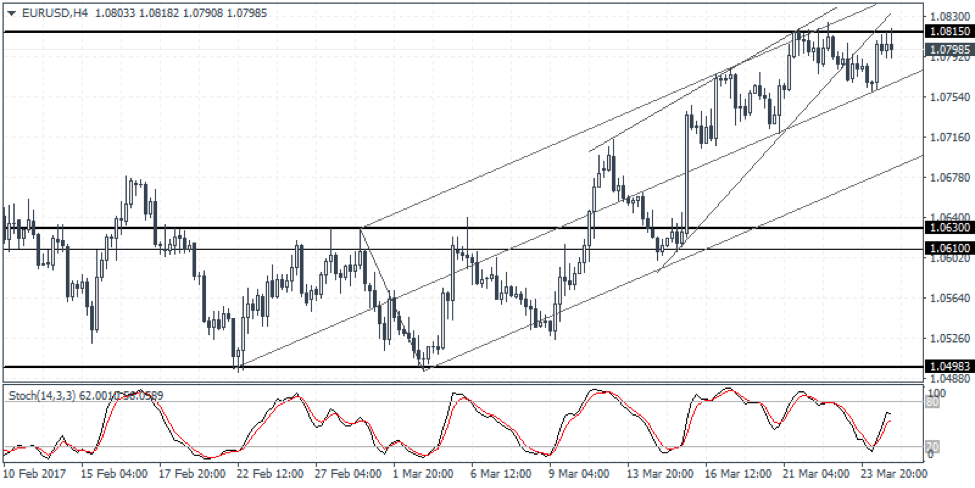Click the current price tag 1.07985
This screenshot has height=488, width=975.
(946, 49)
